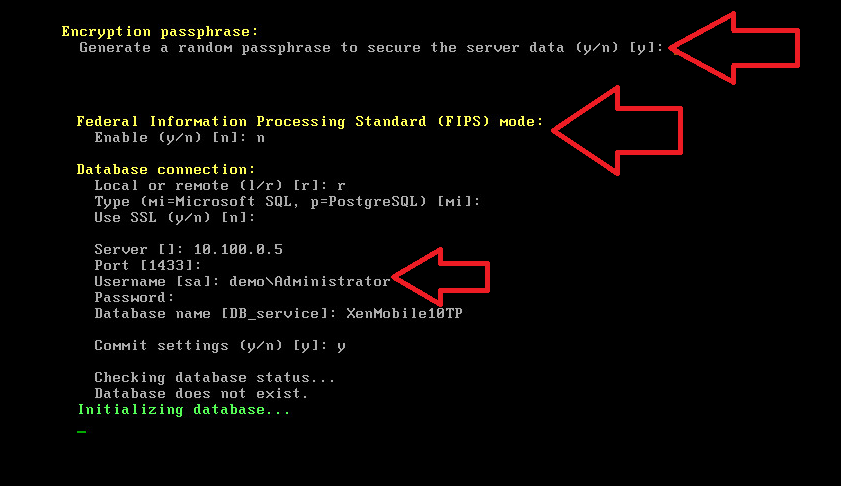Click the red arrow pointing at FIPS mode
841x486 pixels.
pyautogui.click(x=617, y=130)
